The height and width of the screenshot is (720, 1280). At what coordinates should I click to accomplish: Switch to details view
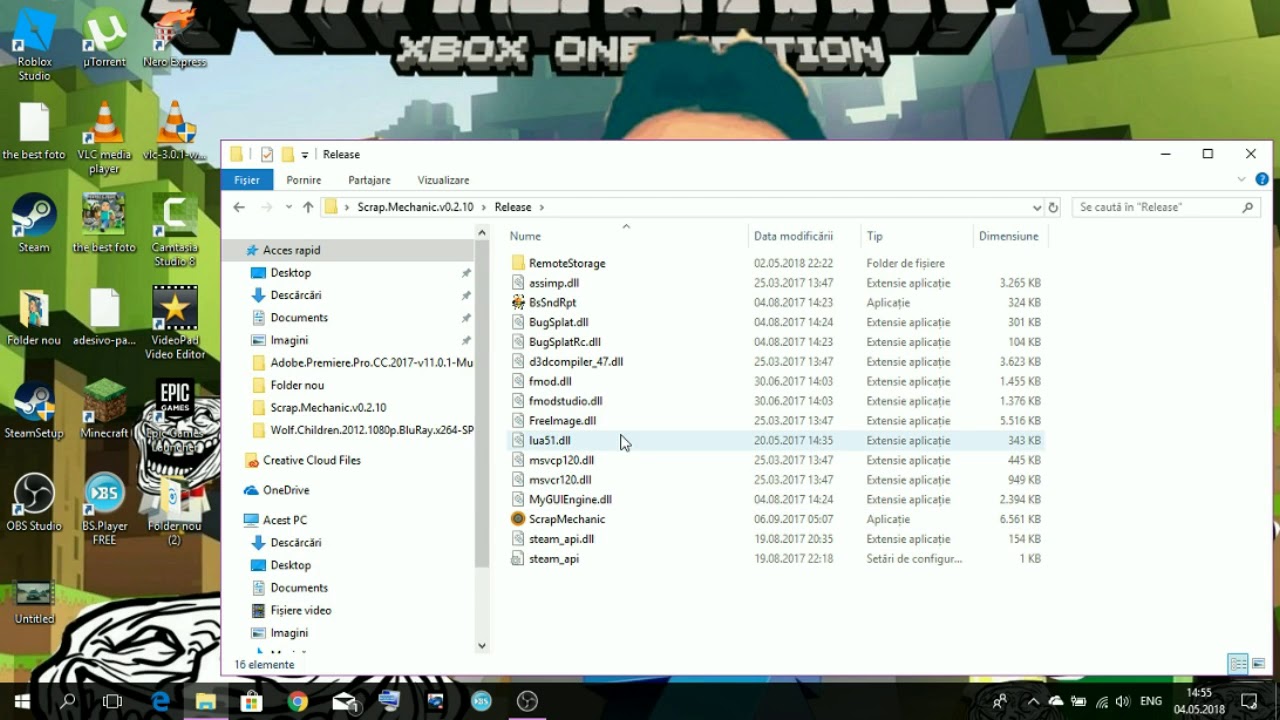1237,663
